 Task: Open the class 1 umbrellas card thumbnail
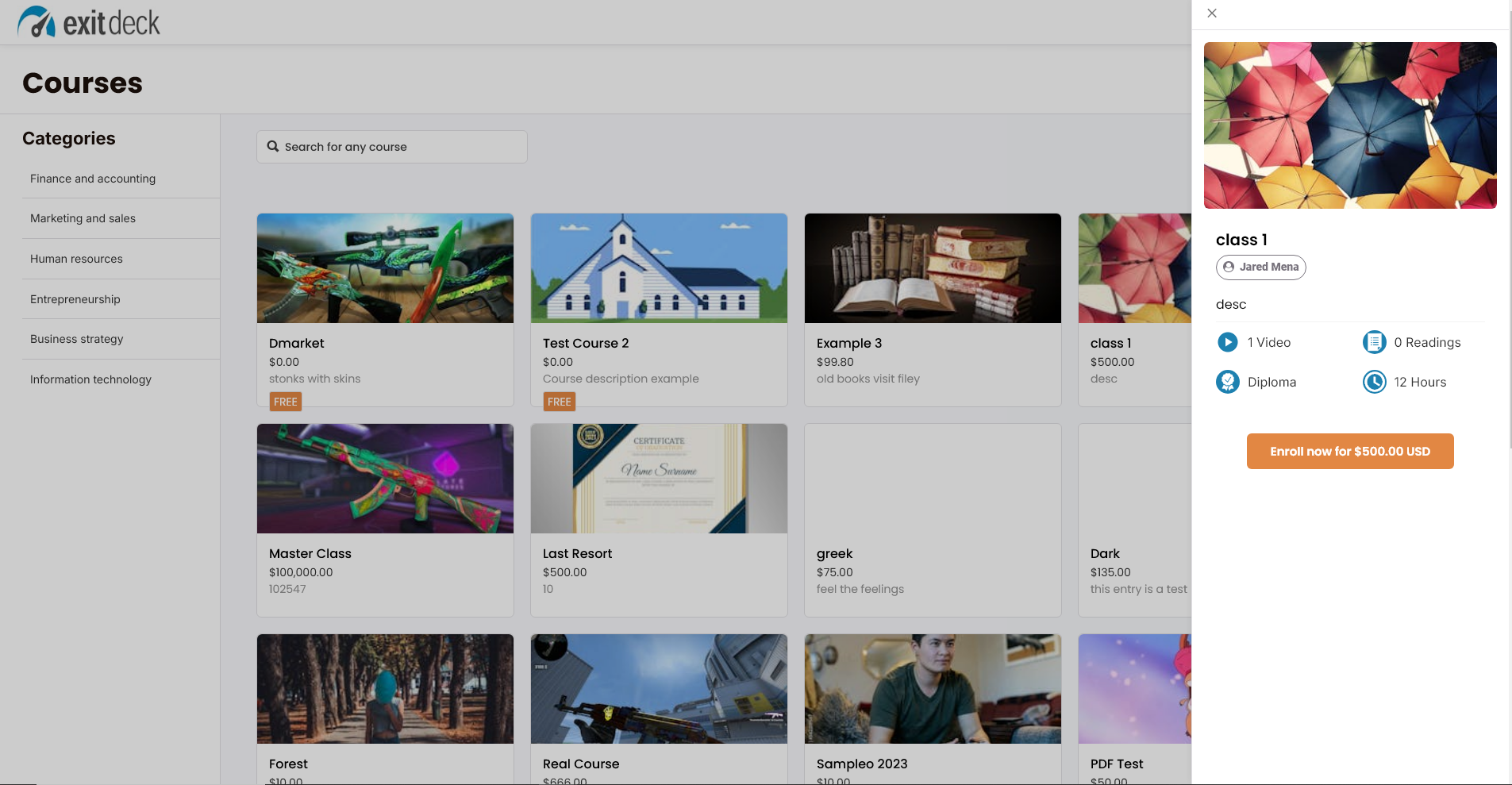click(x=1135, y=268)
